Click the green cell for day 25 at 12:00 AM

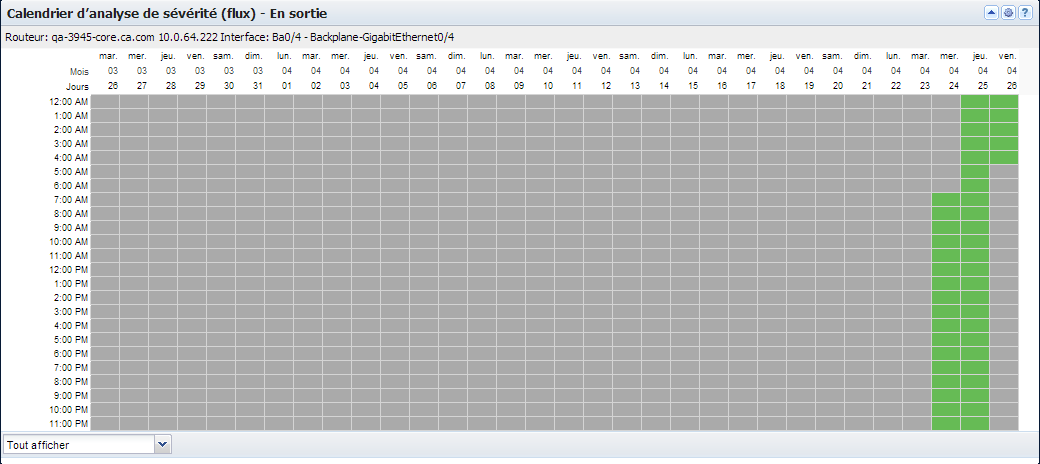pos(975,101)
